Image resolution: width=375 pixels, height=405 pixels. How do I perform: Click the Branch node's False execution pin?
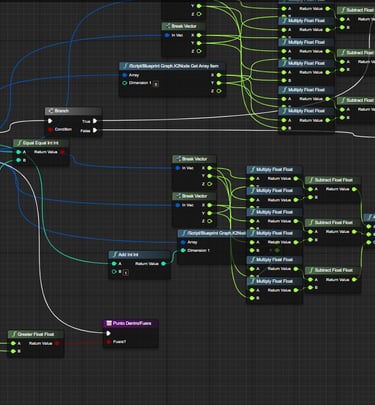(95, 130)
